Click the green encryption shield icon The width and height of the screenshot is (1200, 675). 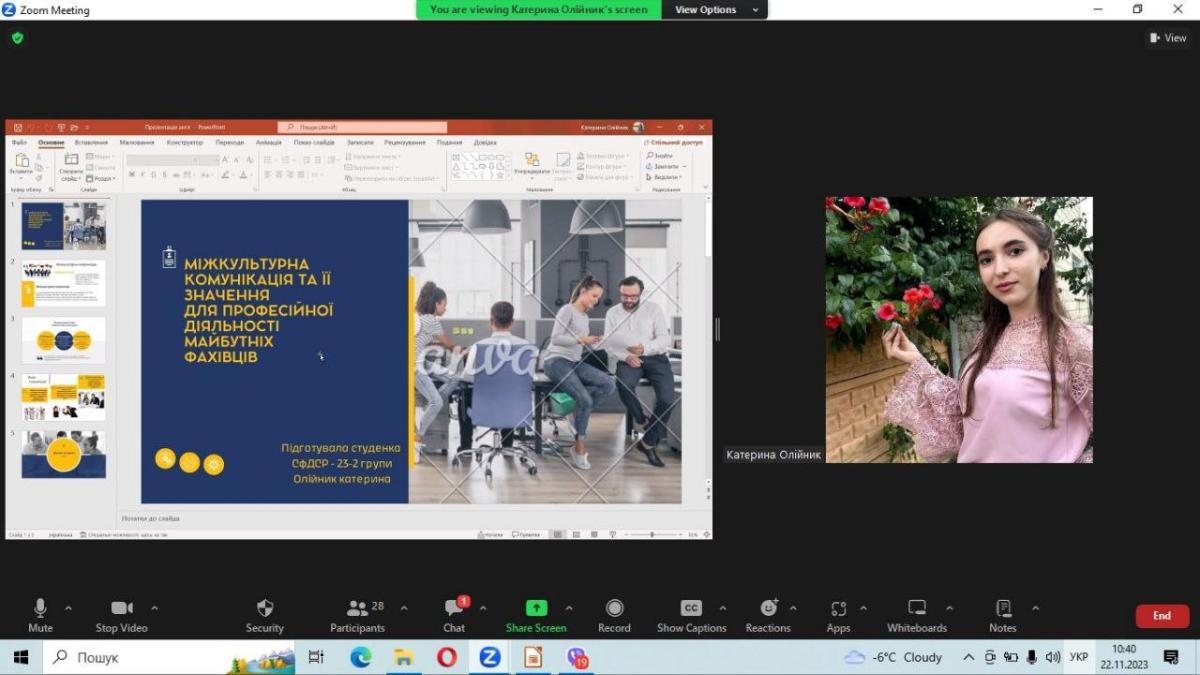click(x=17, y=38)
